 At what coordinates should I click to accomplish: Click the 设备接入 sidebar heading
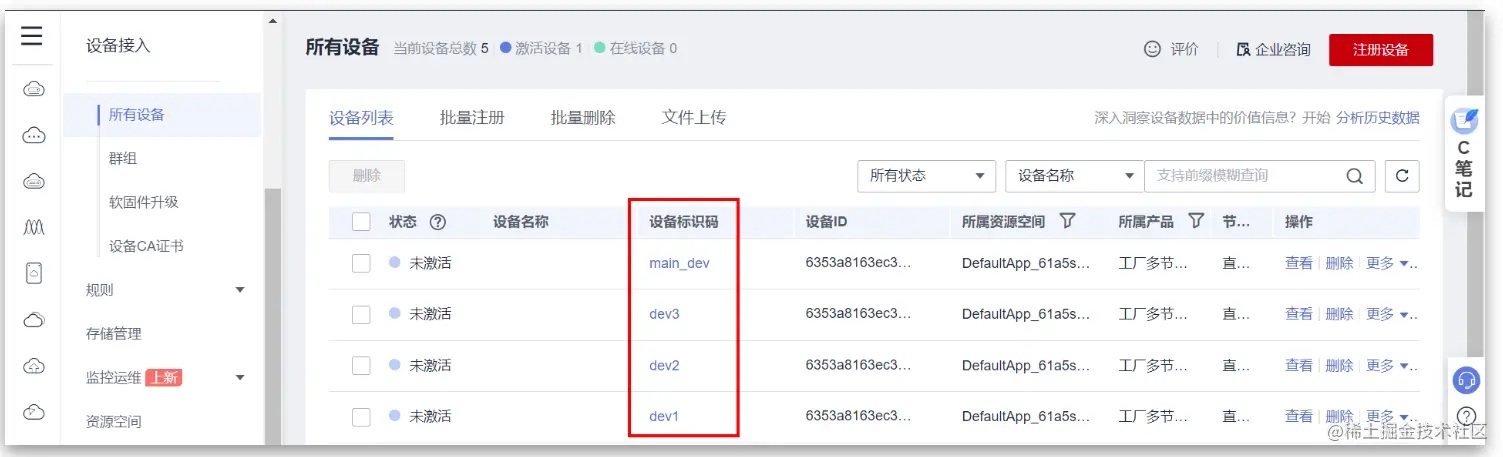pyautogui.click(x=118, y=46)
